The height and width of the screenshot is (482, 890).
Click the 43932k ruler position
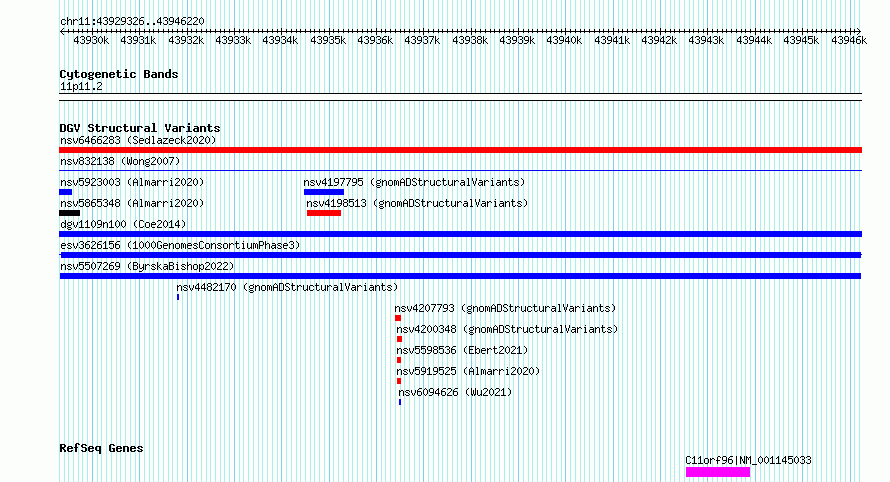click(186, 40)
